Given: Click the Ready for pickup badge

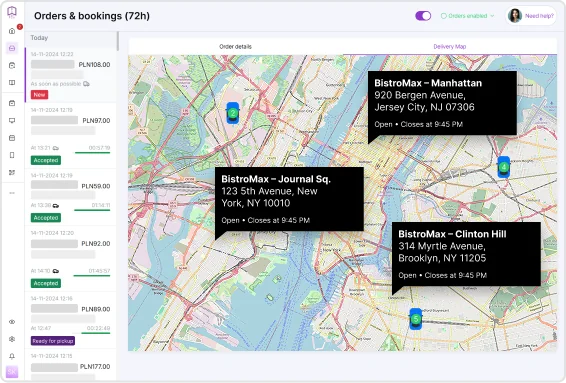Looking at the screenshot, I should [53, 341].
